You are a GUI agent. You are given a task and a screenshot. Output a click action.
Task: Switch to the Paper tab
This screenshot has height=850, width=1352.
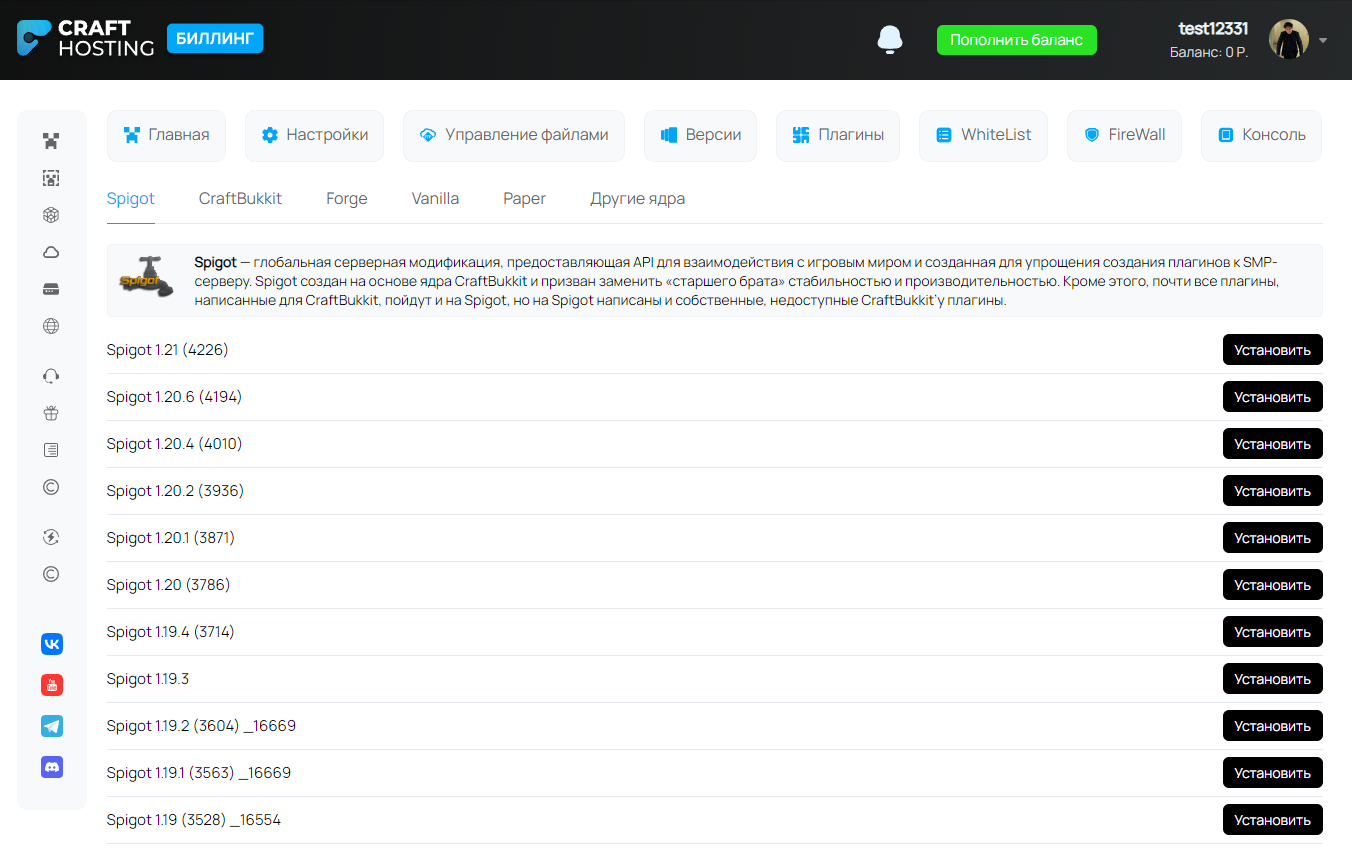click(525, 199)
